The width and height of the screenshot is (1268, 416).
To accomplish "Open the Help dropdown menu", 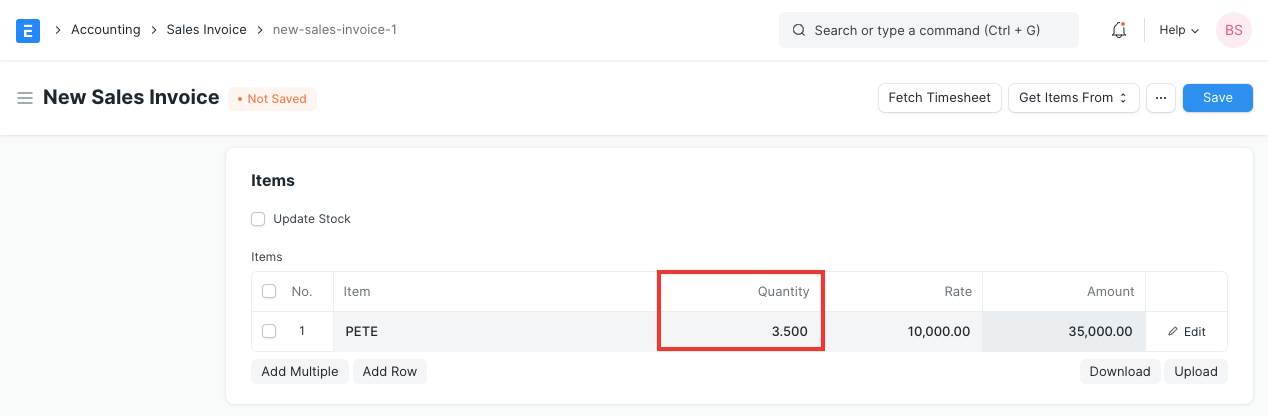I will point(1178,30).
